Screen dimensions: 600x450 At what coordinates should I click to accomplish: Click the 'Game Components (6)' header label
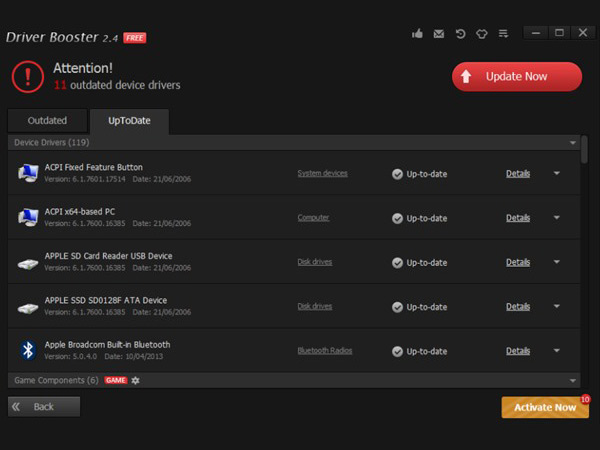point(56,380)
